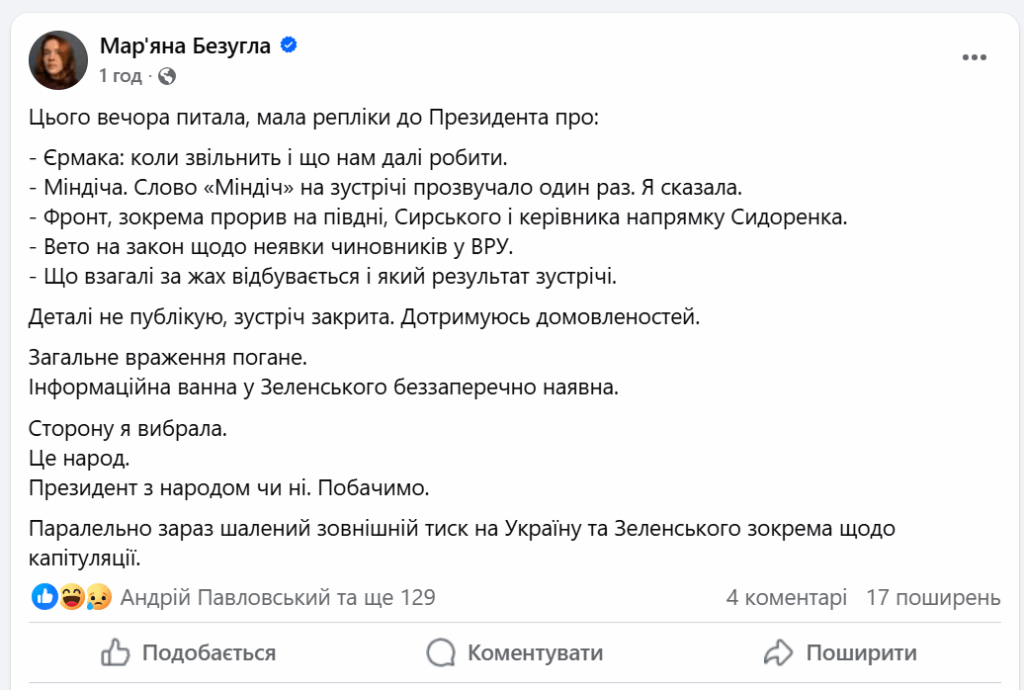Click the verified blue checkmark badge
Viewport: 1024px width, 690px height.
point(289,45)
